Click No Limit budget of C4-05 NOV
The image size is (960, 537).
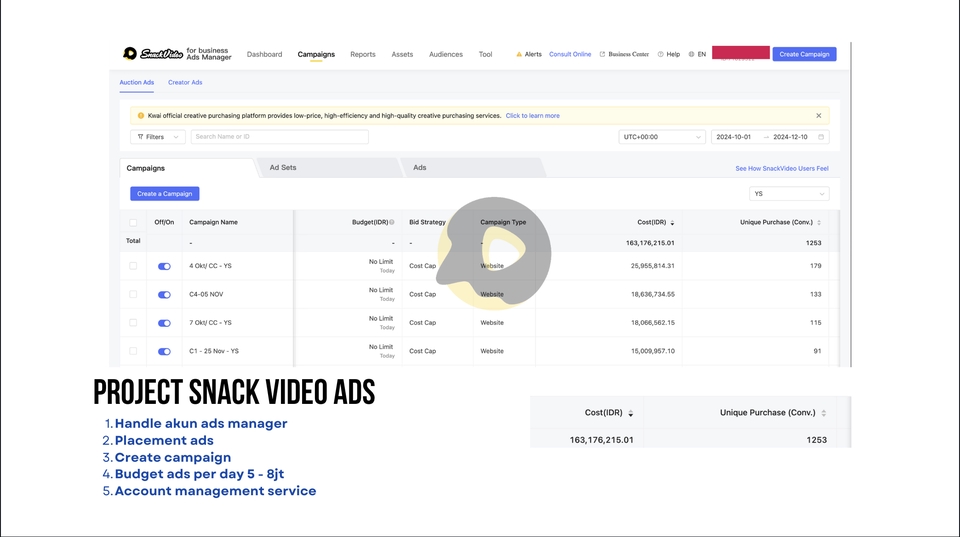381,290
